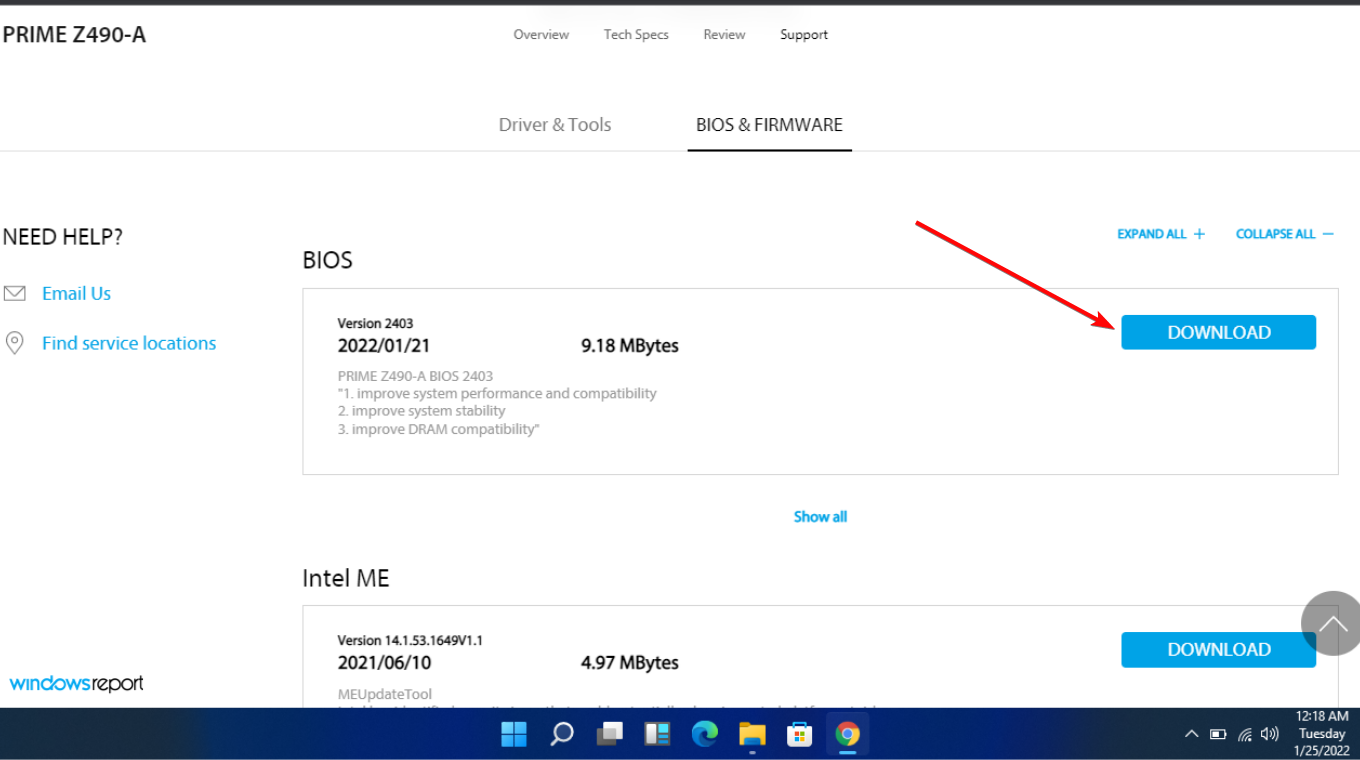Check the battery status icon

coord(1218,734)
